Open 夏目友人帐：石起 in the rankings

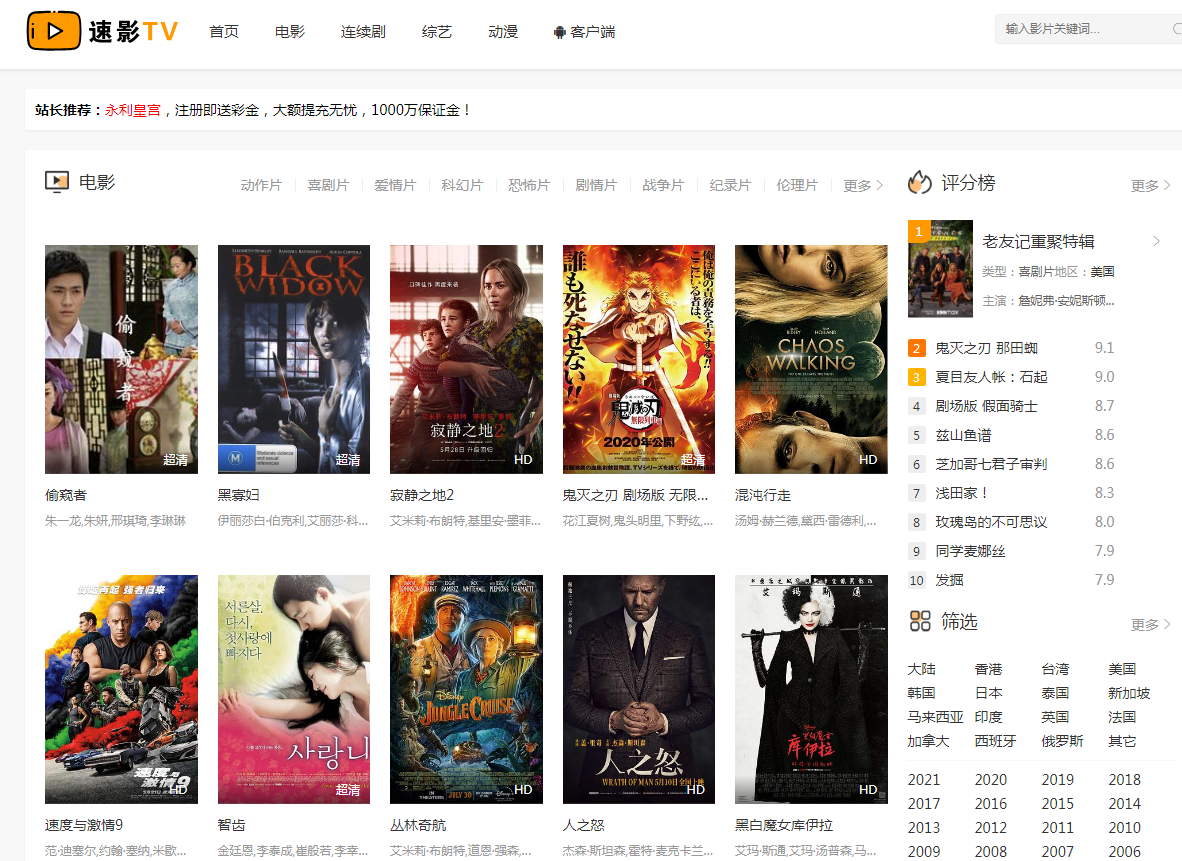(992, 377)
